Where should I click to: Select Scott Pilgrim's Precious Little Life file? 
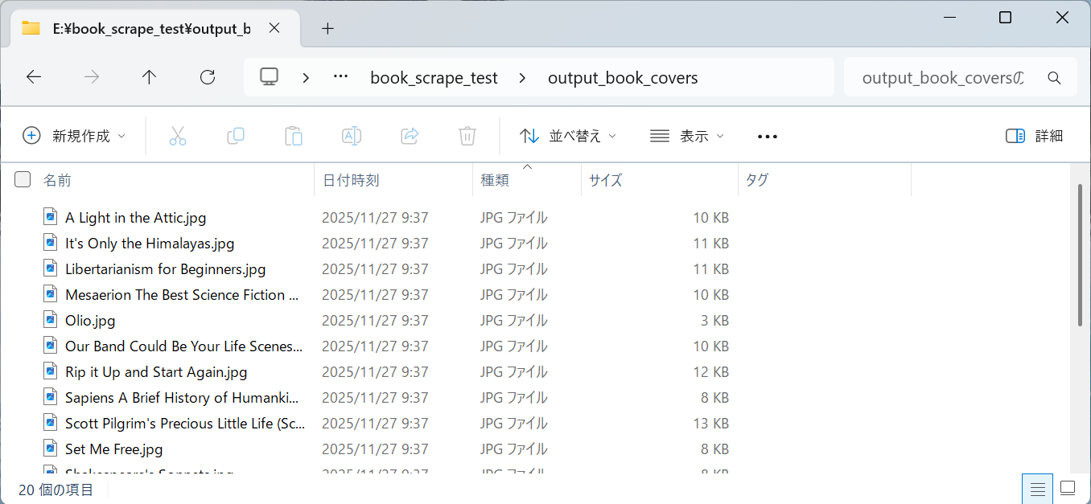click(x=184, y=423)
